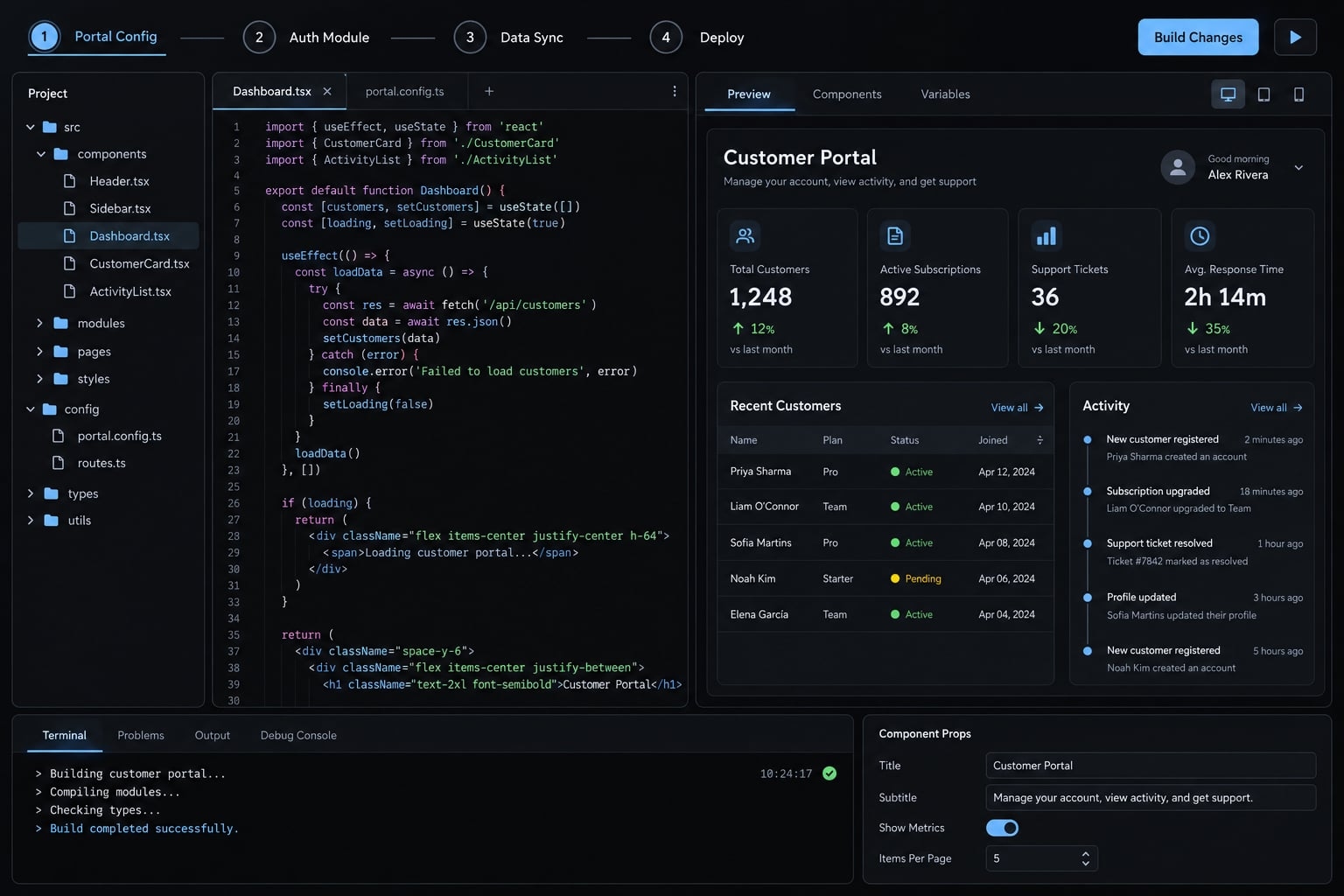The width and height of the screenshot is (1344, 896).
Task: Select the Noah Kim Pending status
Action: 915,578
